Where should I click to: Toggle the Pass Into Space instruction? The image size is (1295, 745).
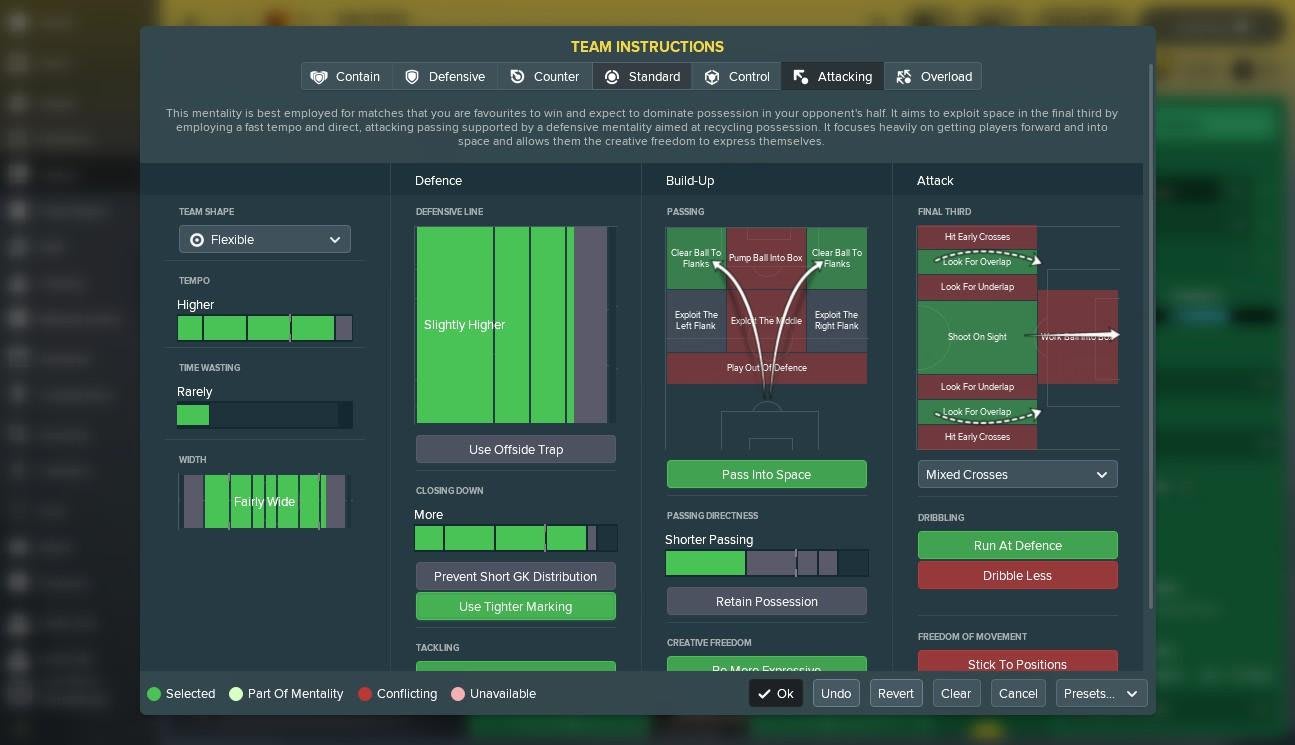point(766,475)
